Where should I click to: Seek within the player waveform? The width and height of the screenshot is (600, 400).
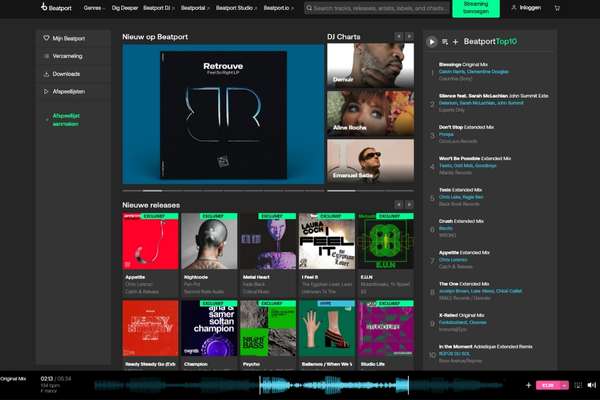click(x=298, y=385)
